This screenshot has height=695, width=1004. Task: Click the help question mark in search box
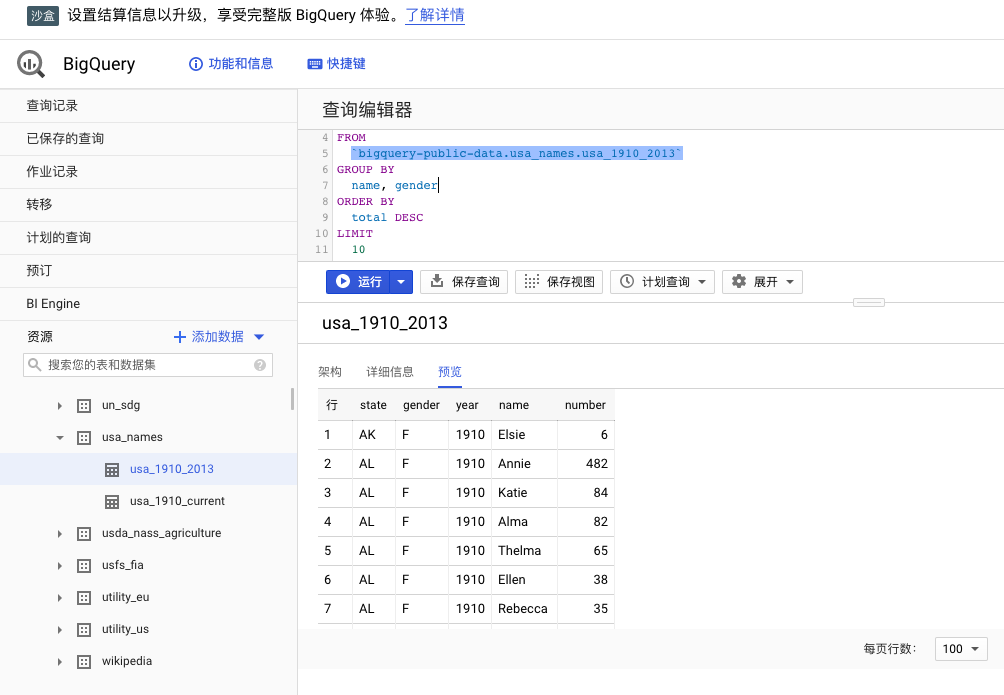click(260, 365)
